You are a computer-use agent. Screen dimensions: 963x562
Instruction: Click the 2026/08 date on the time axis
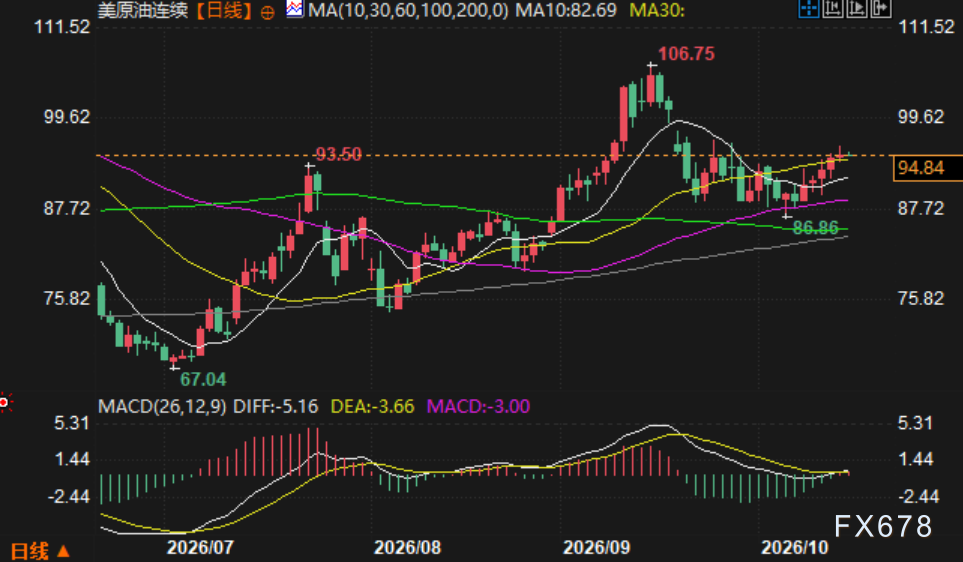tap(408, 547)
